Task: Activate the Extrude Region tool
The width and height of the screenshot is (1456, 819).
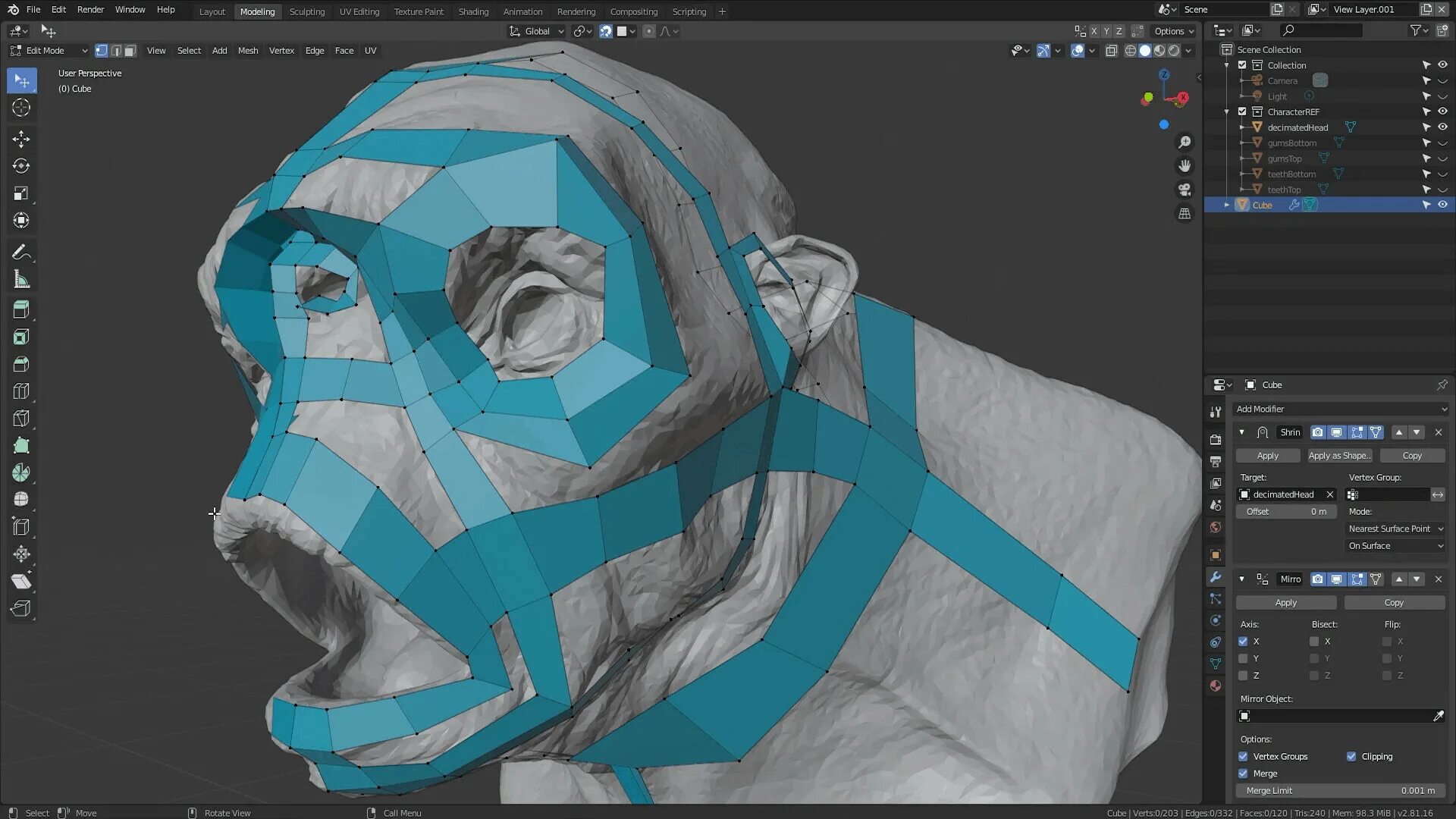Action: pyautogui.click(x=21, y=309)
